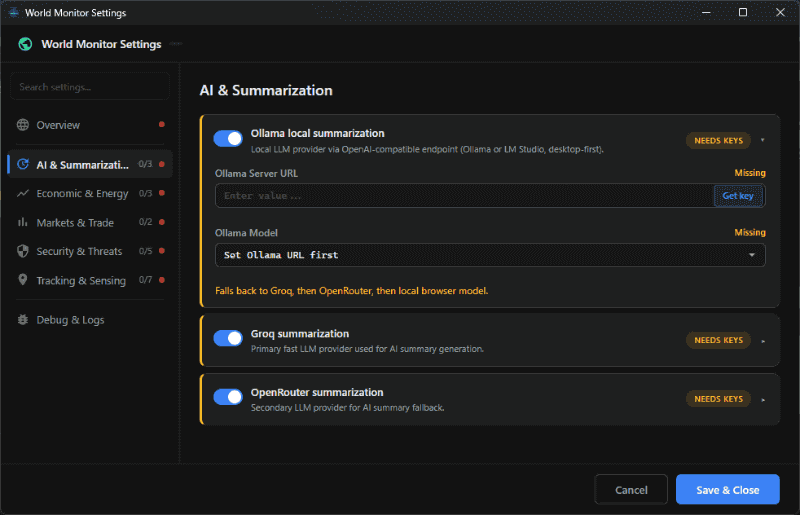Viewport: 800px width, 515px height.
Task: Click the Markets & Trade bars icon
Action: (23, 222)
